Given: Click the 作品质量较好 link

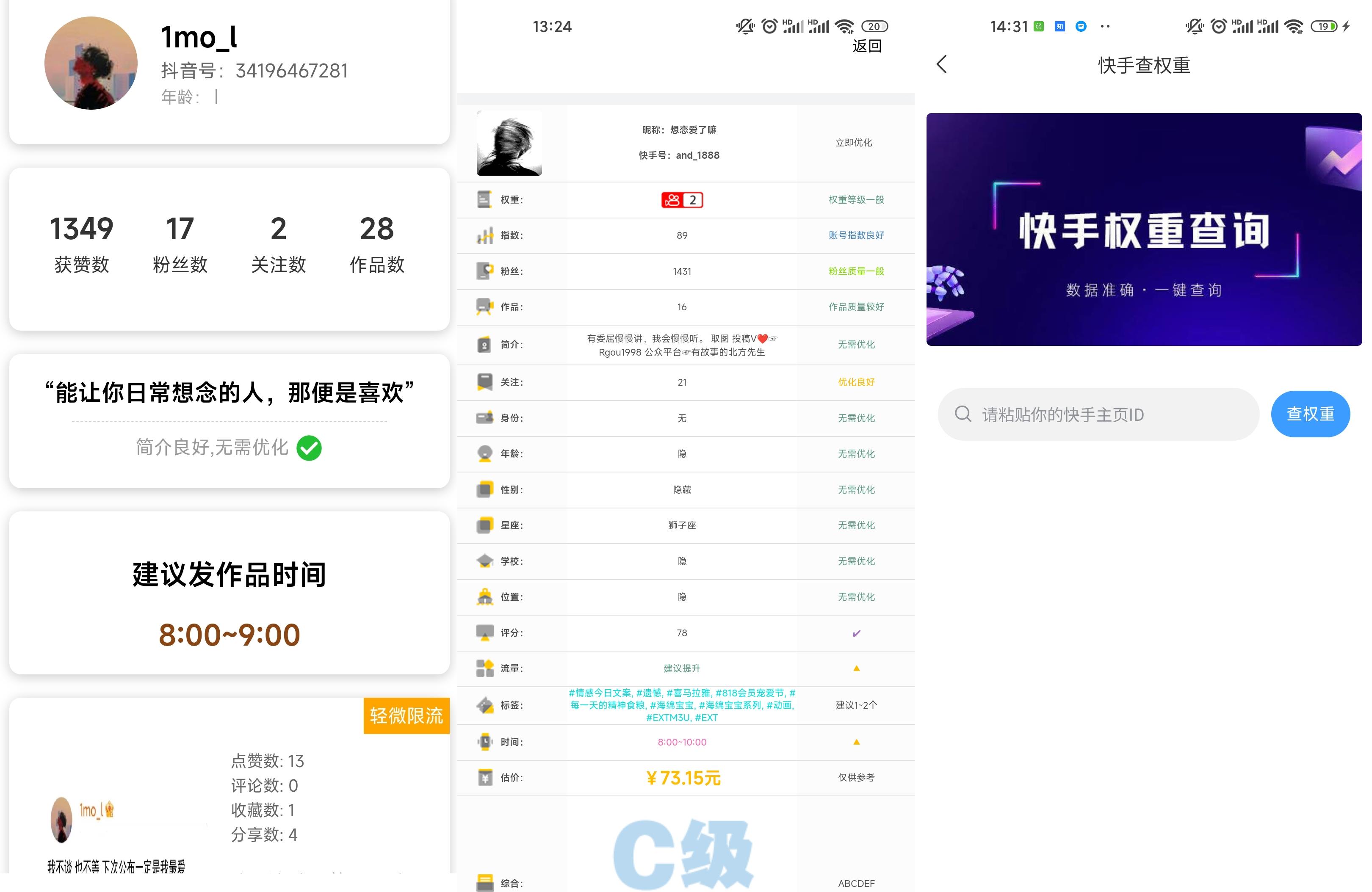Looking at the screenshot, I should (x=856, y=307).
